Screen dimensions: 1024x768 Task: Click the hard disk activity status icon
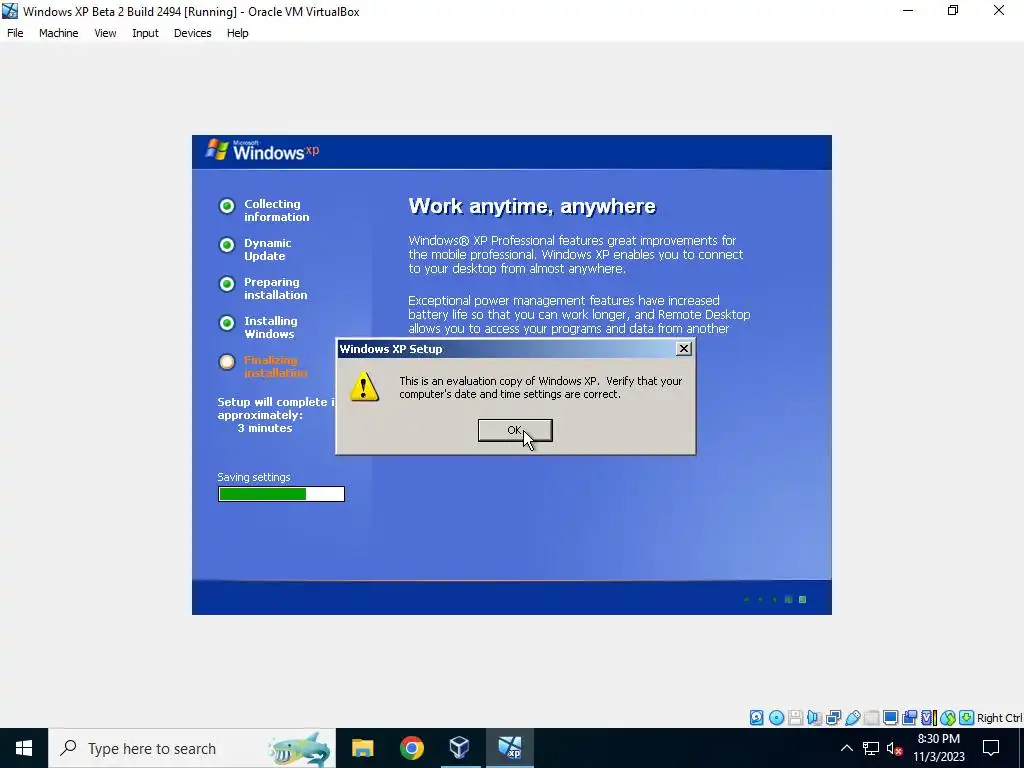(756, 718)
